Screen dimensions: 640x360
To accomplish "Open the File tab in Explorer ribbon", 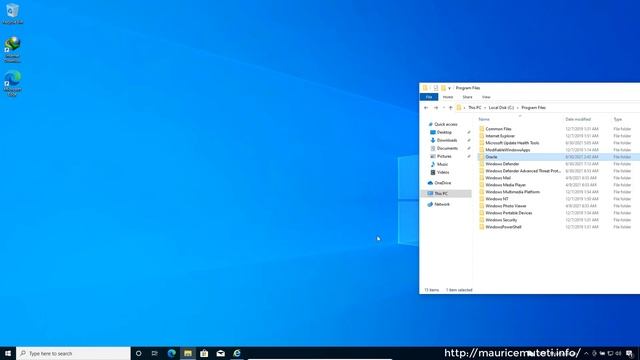I will [x=429, y=97].
